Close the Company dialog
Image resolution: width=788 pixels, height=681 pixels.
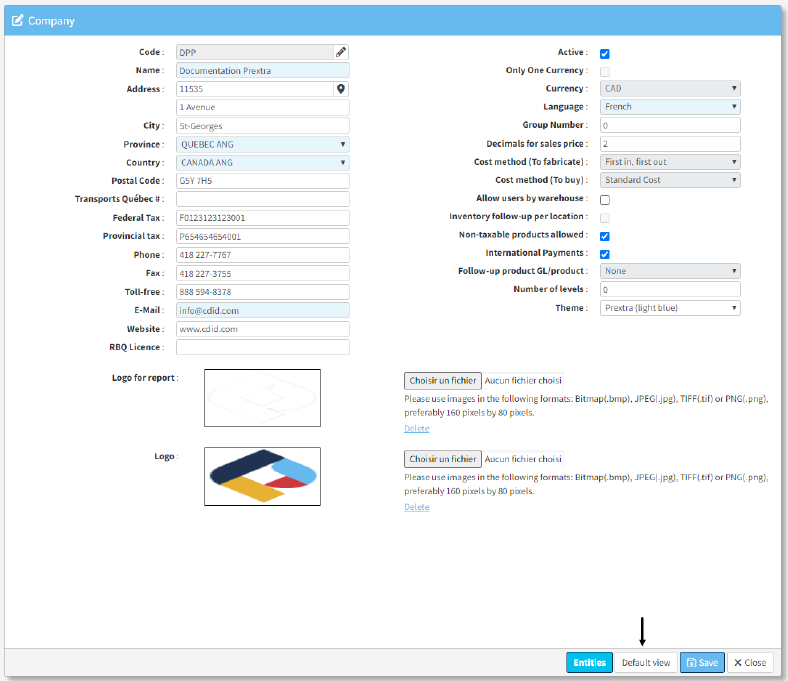(749, 662)
